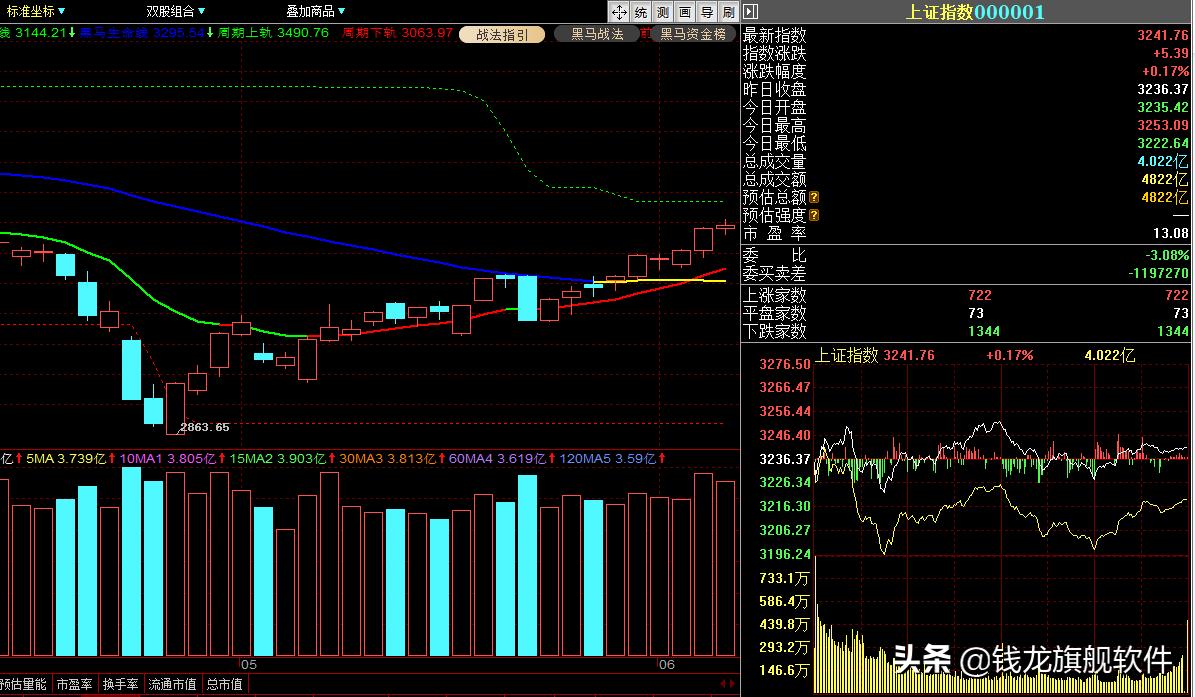This screenshot has width=1195, height=697.
Task: Click the 测 measure toolbar icon
Action: point(663,12)
